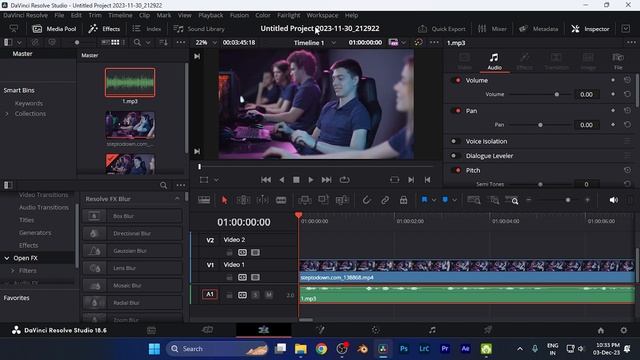
Task: Collapse the Open FX category
Action: (x=7, y=258)
